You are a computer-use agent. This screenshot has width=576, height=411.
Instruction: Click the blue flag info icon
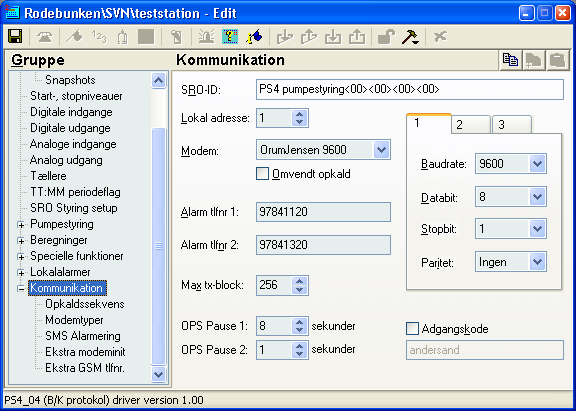point(254,37)
